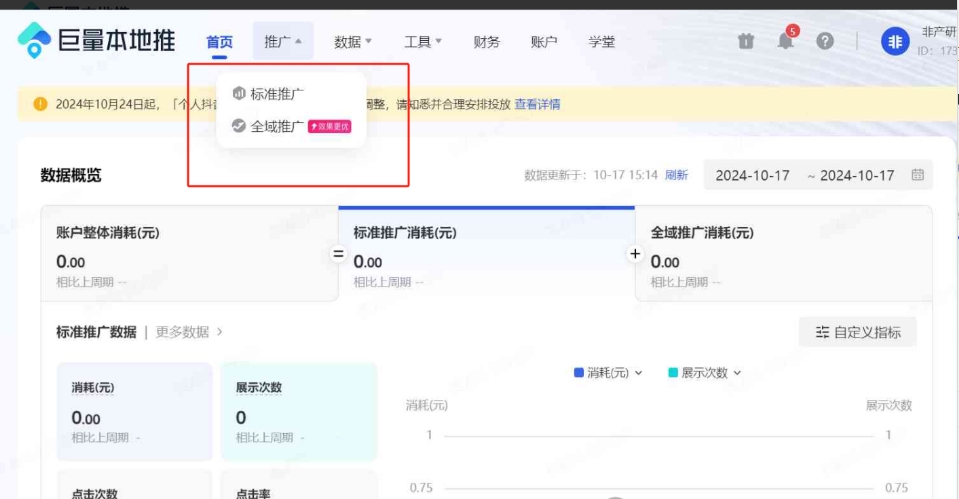Click the 数据概览 heading
The width and height of the screenshot is (959, 499).
tap(71, 175)
